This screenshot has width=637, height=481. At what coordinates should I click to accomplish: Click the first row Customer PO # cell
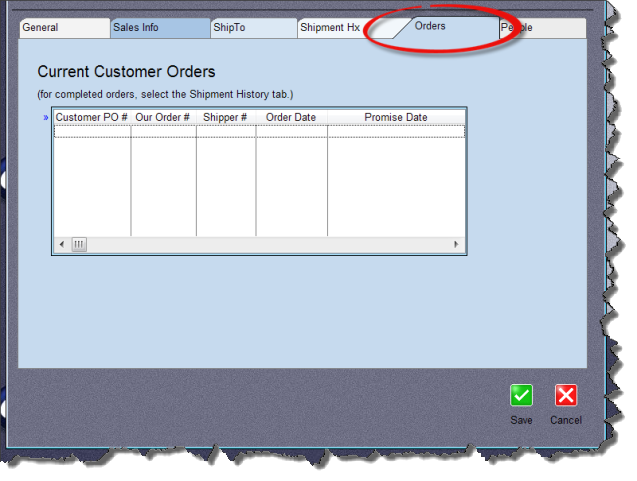point(91,131)
